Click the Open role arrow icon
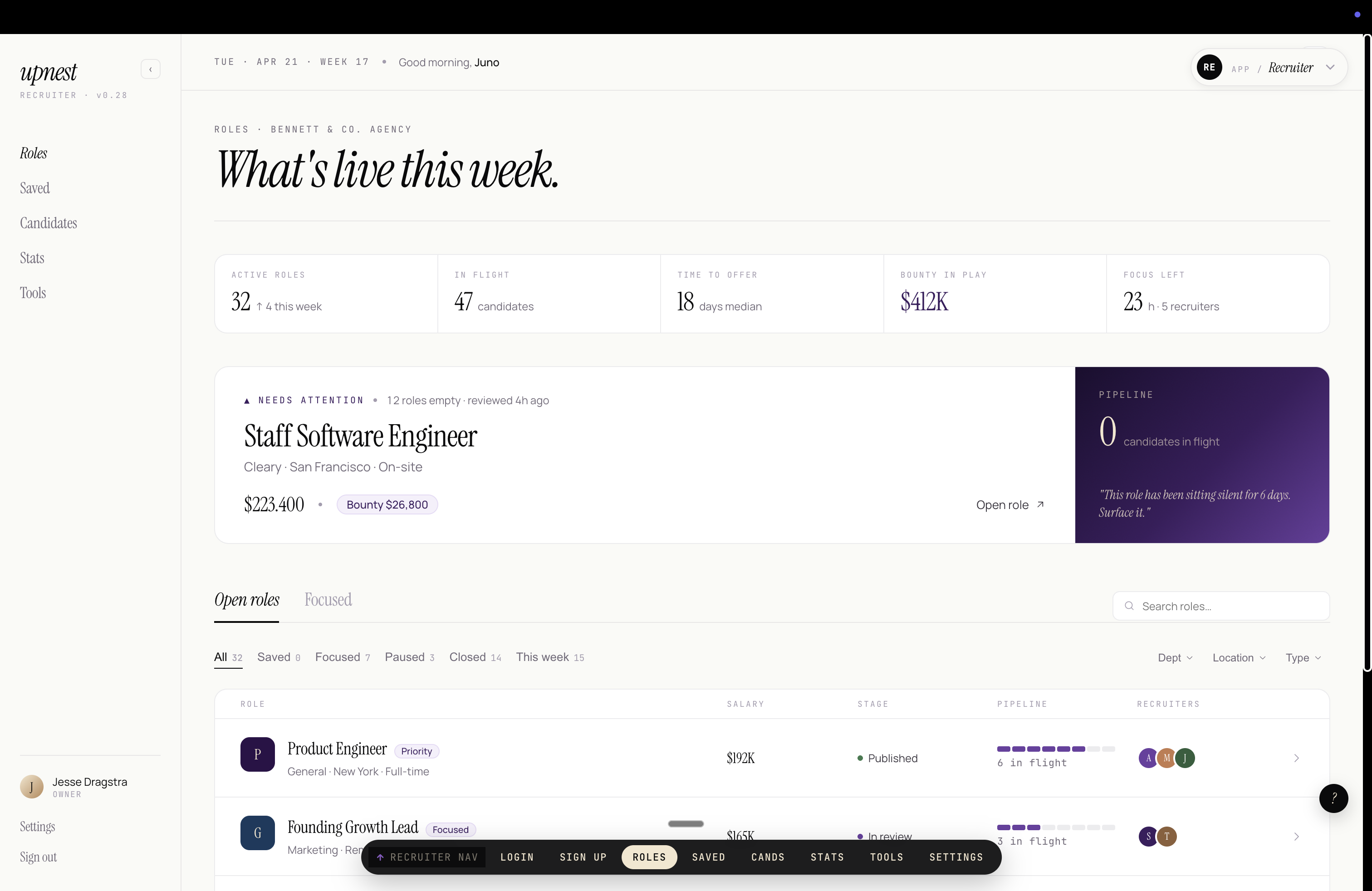This screenshot has height=891, width=1372. tap(1040, 504)
